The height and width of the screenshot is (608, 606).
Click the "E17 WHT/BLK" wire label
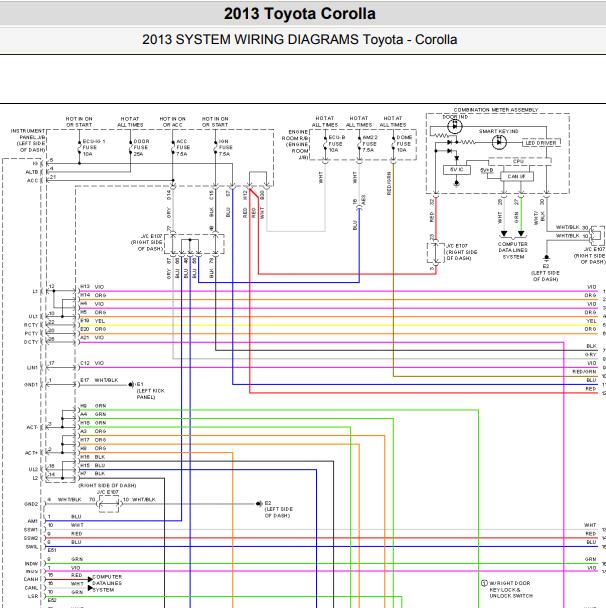[99, 380]
